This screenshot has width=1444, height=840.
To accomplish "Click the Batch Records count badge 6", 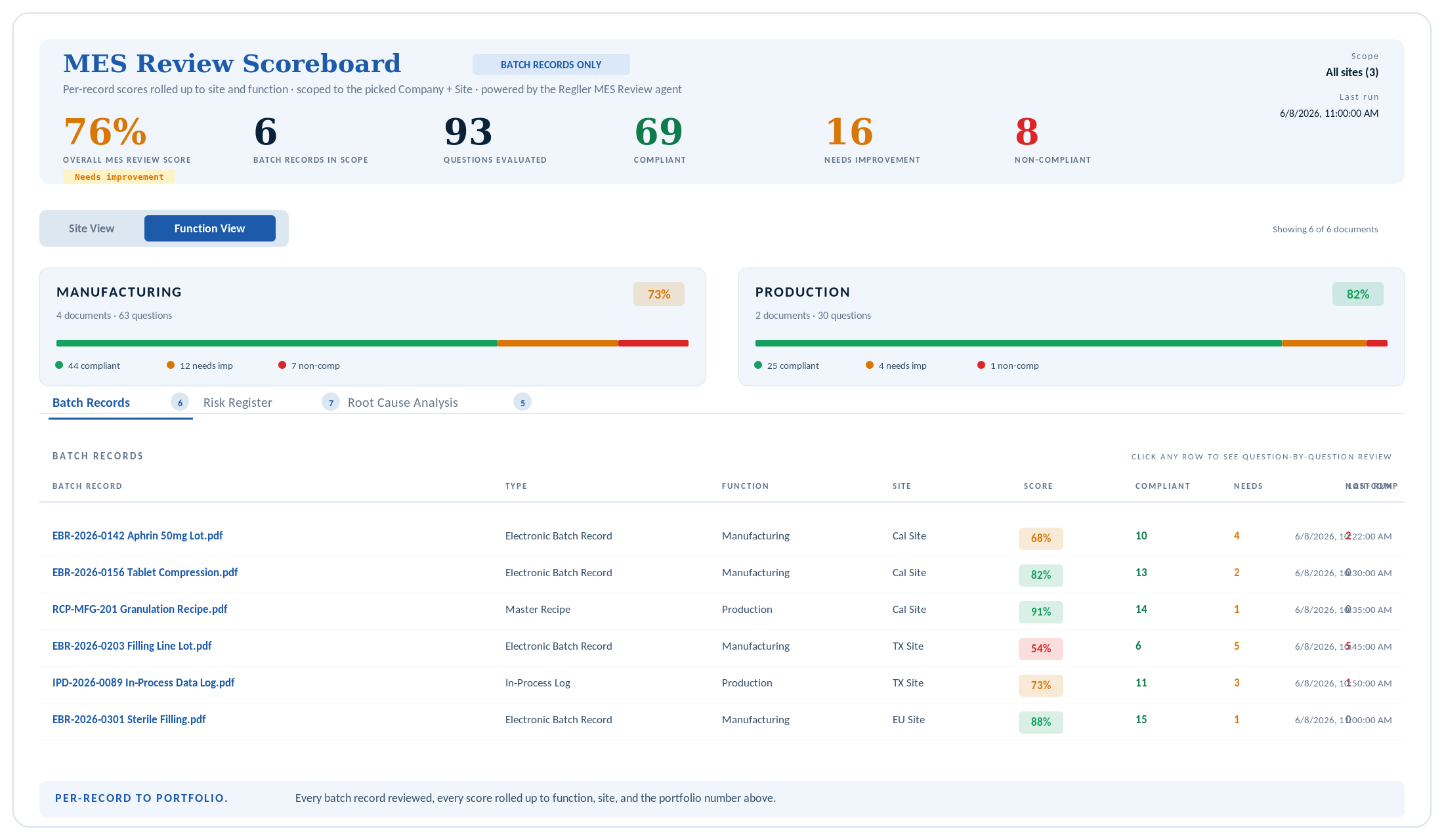I will (180, 402).
